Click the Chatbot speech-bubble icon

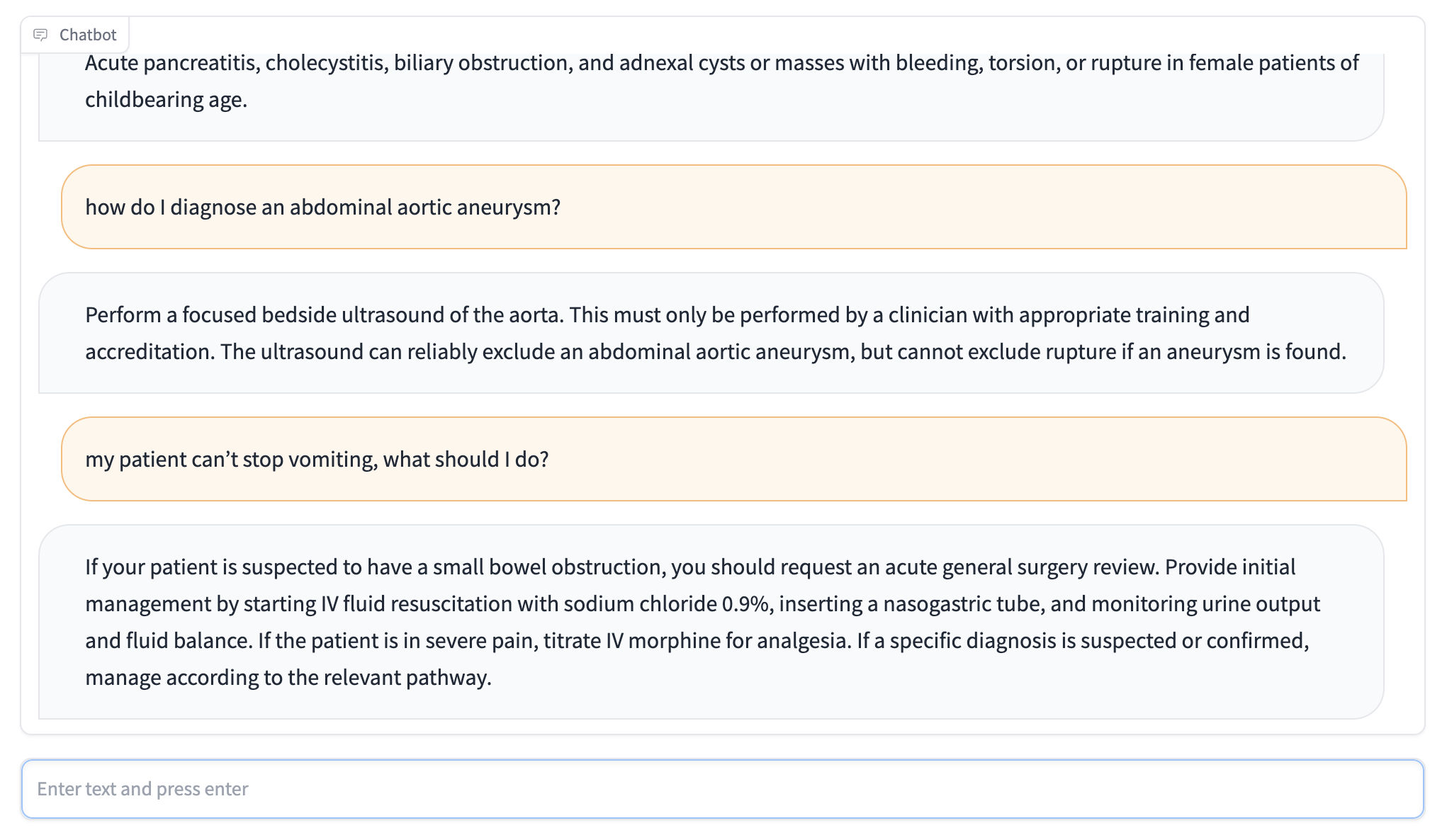[x=41, y=35]
